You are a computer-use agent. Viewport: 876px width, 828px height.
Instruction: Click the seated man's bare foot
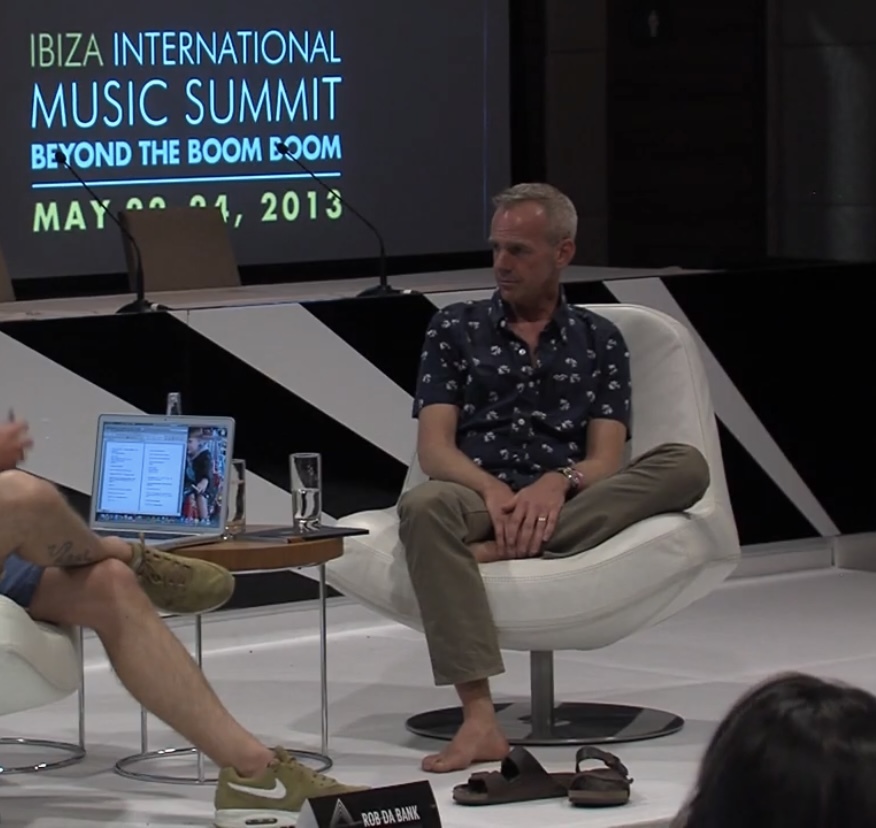click(x=466, y=744)
